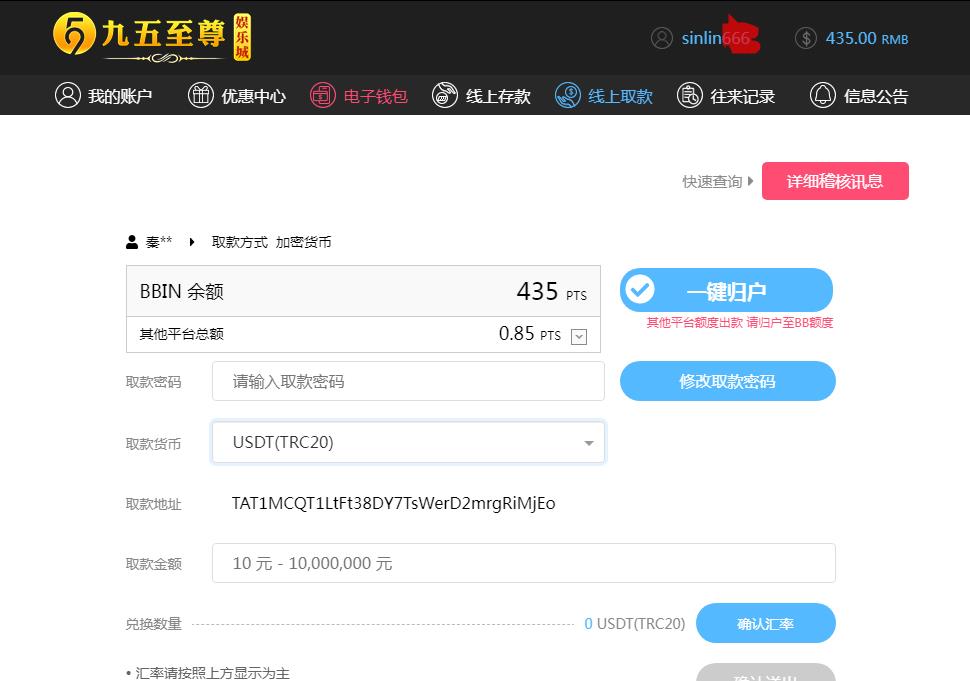Select 线上取款 tab
Viewport: 970px width, 681px height.
coord(604,96)
